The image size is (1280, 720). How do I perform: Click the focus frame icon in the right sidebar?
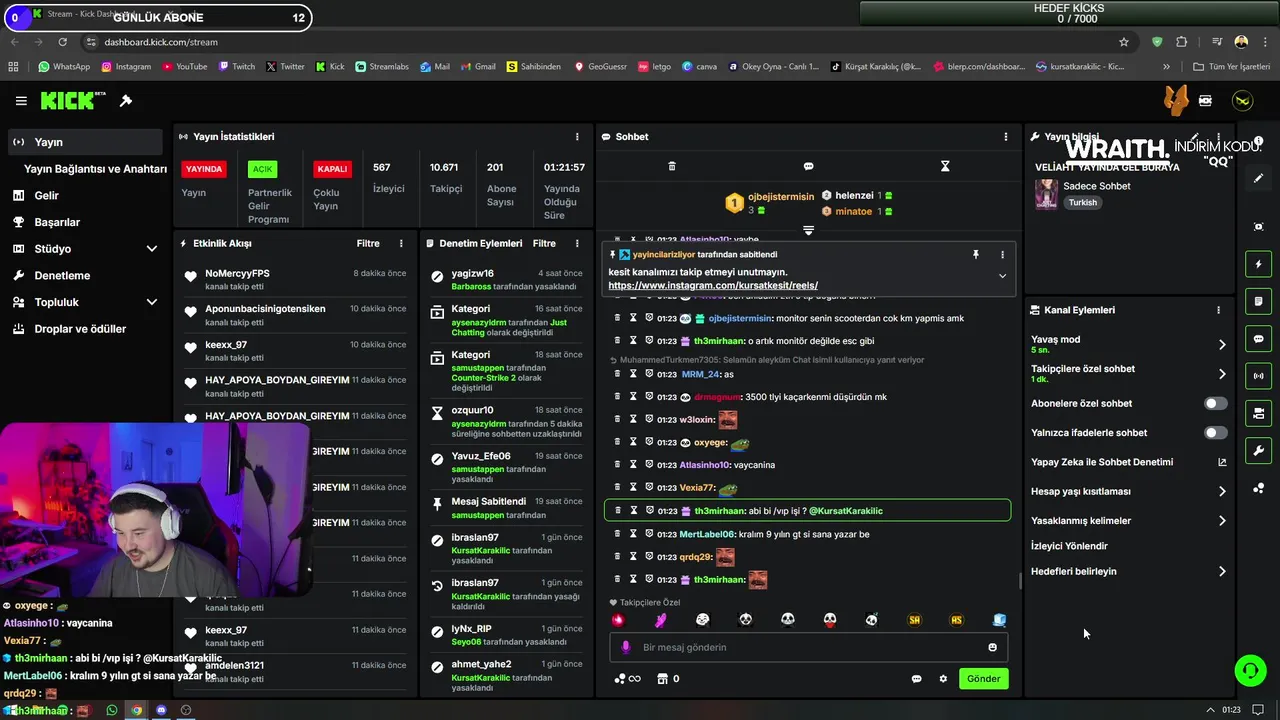tap(1259, 227)
